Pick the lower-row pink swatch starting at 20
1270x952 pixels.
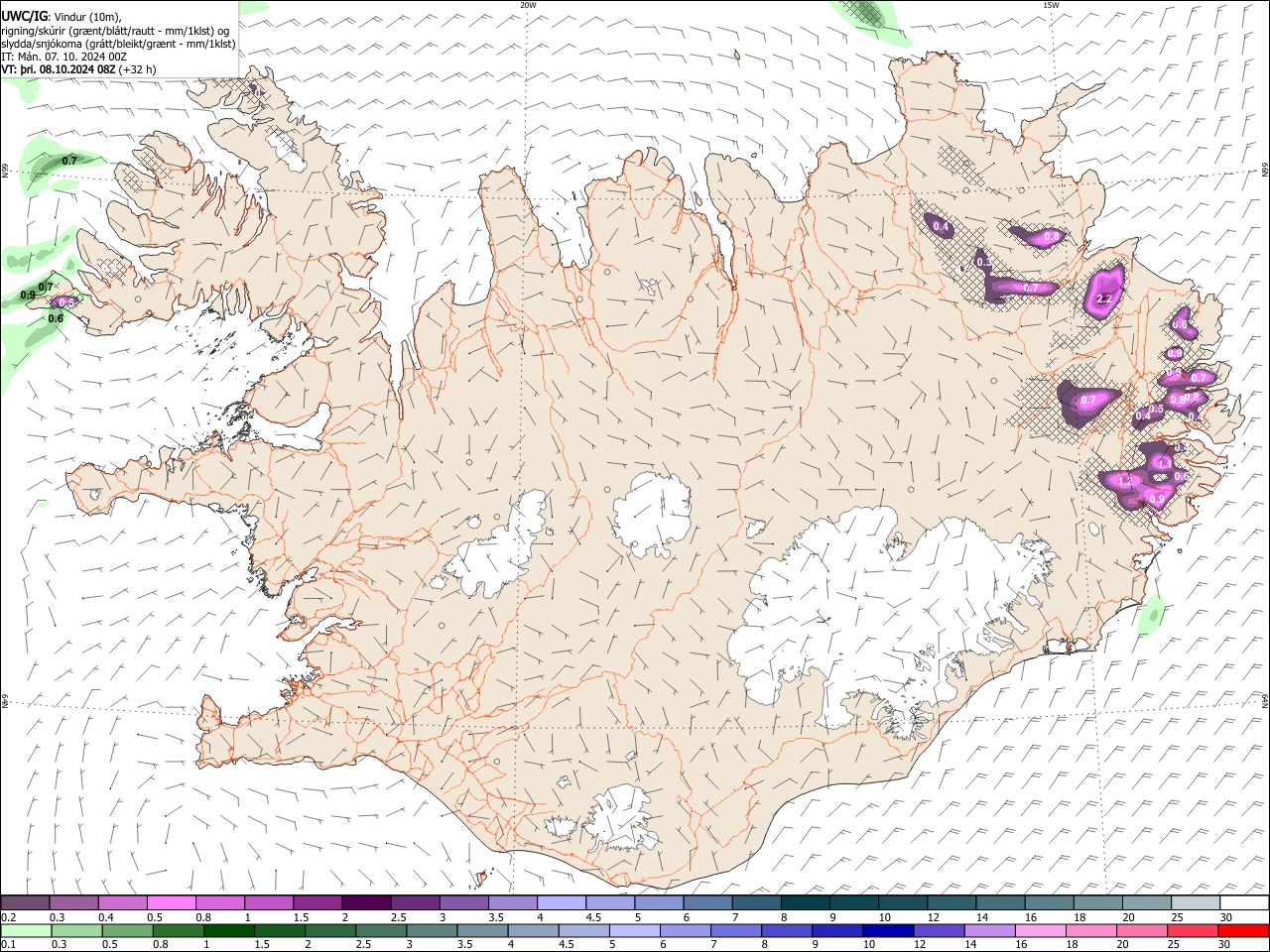1140,930
